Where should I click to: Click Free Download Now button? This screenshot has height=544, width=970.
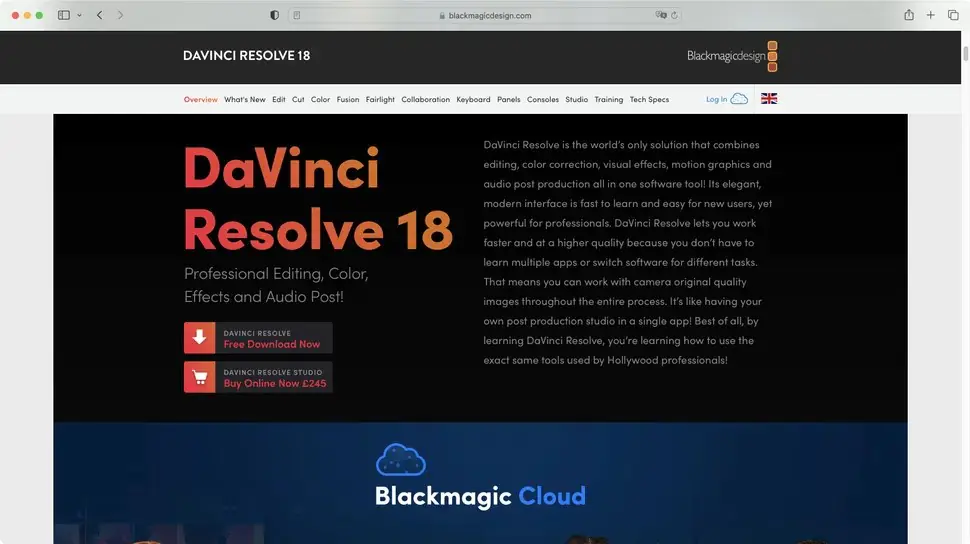coord(258,337)
